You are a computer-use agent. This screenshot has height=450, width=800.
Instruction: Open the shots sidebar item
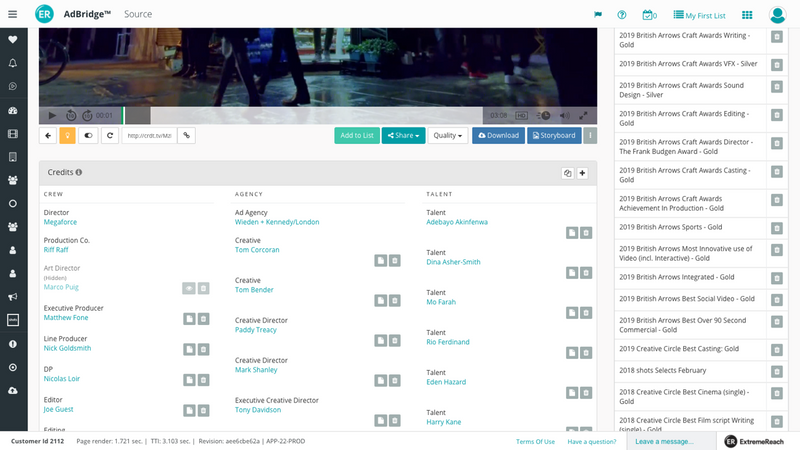pyautogui.click(x=13, y=320)
